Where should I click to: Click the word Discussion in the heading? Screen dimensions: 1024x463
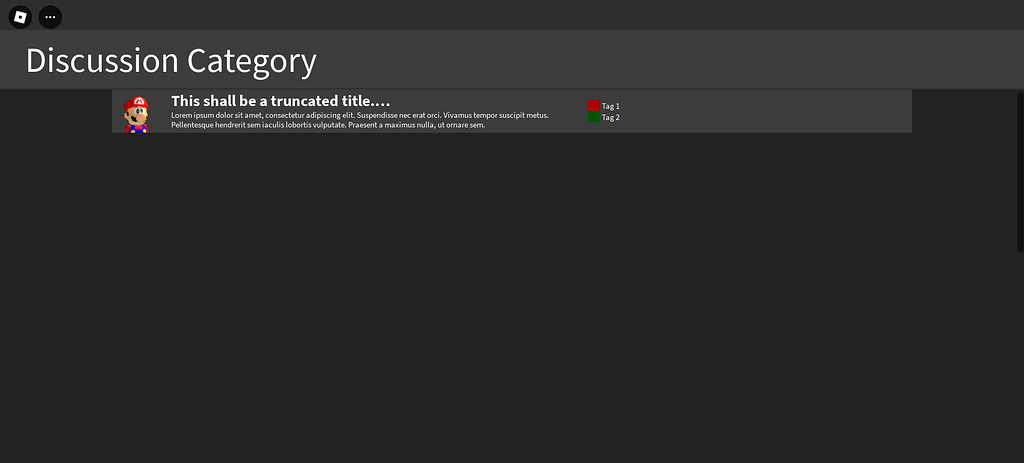coord(102,60)
